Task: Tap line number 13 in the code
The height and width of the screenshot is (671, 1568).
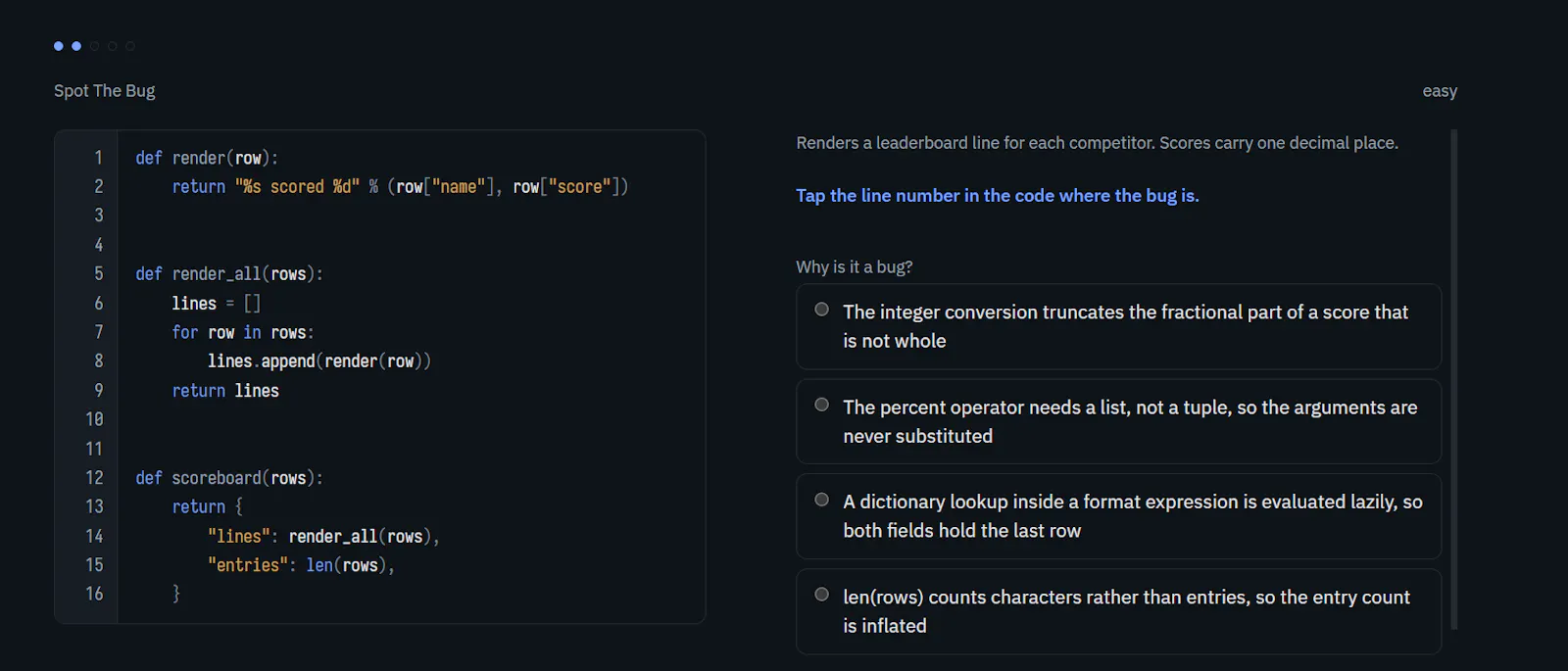Action: pos(94,506)
